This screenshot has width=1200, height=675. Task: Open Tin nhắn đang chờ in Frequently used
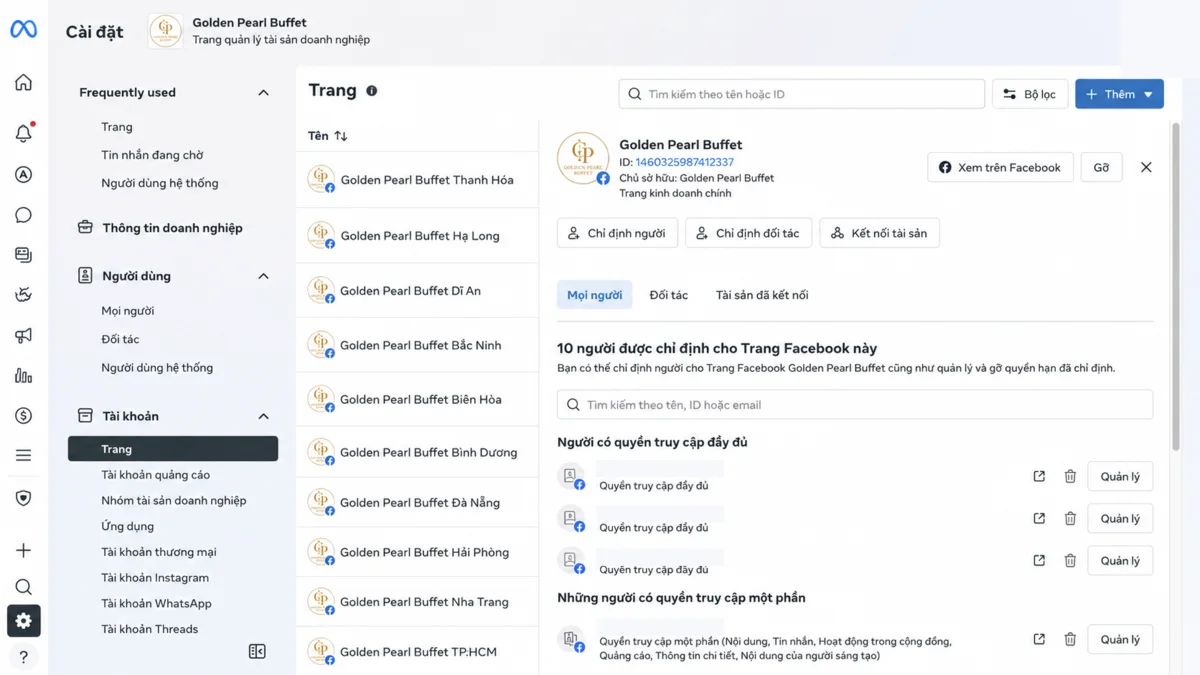tap(152, 155)
